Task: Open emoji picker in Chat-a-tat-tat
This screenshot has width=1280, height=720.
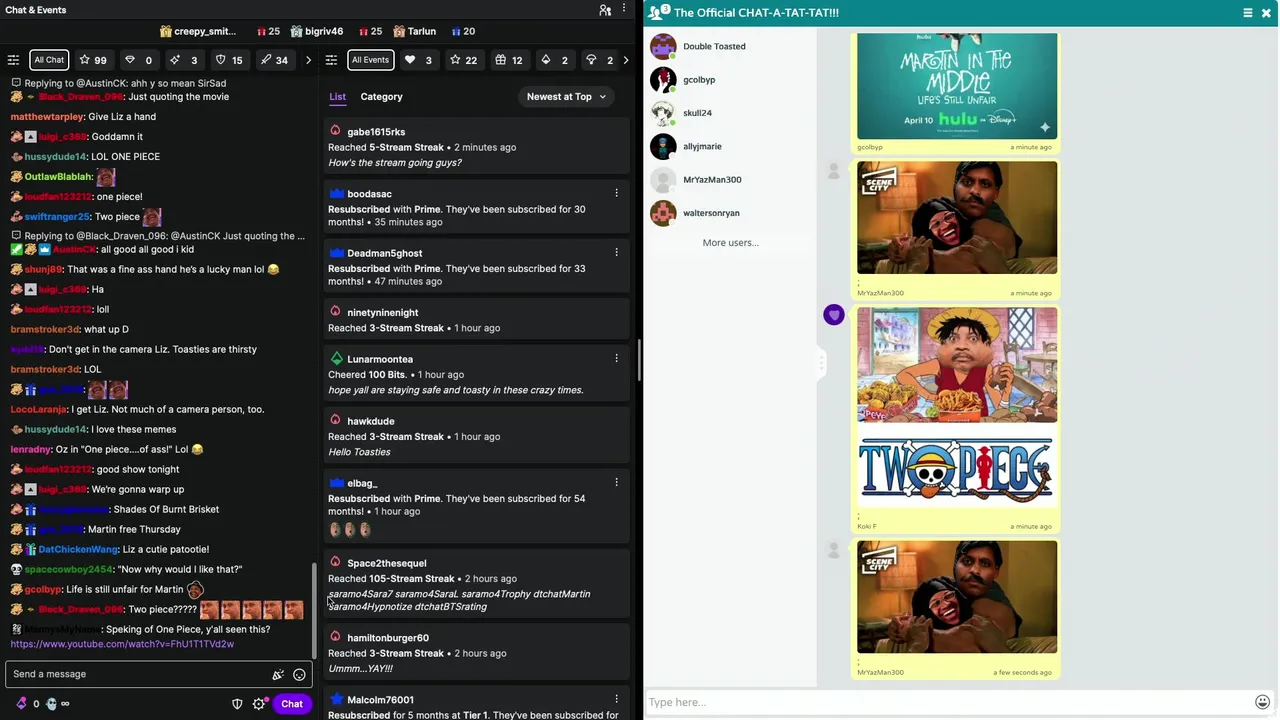Action: click(x=1262, y=702)
